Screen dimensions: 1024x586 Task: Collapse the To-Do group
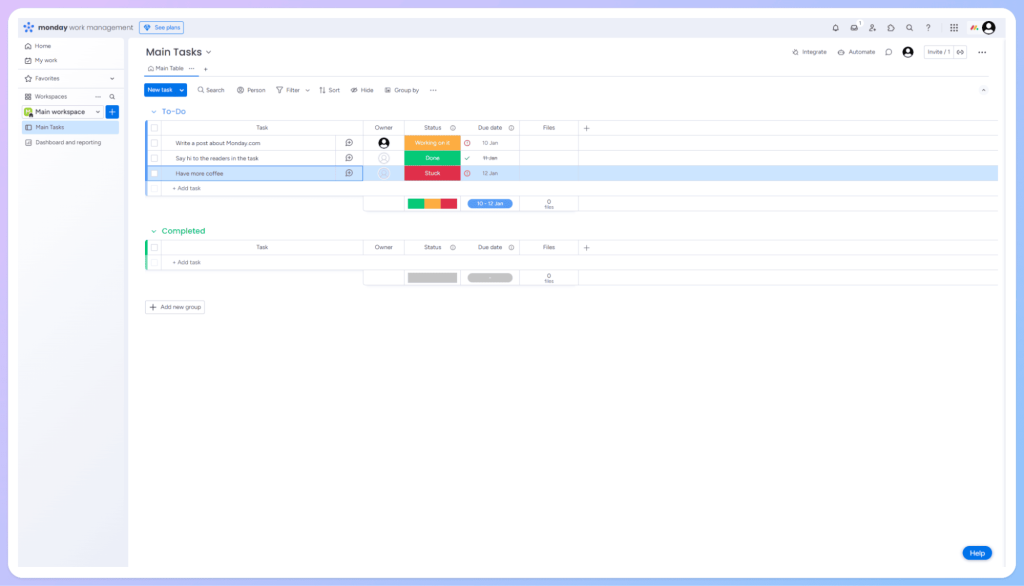pos(154,112)
